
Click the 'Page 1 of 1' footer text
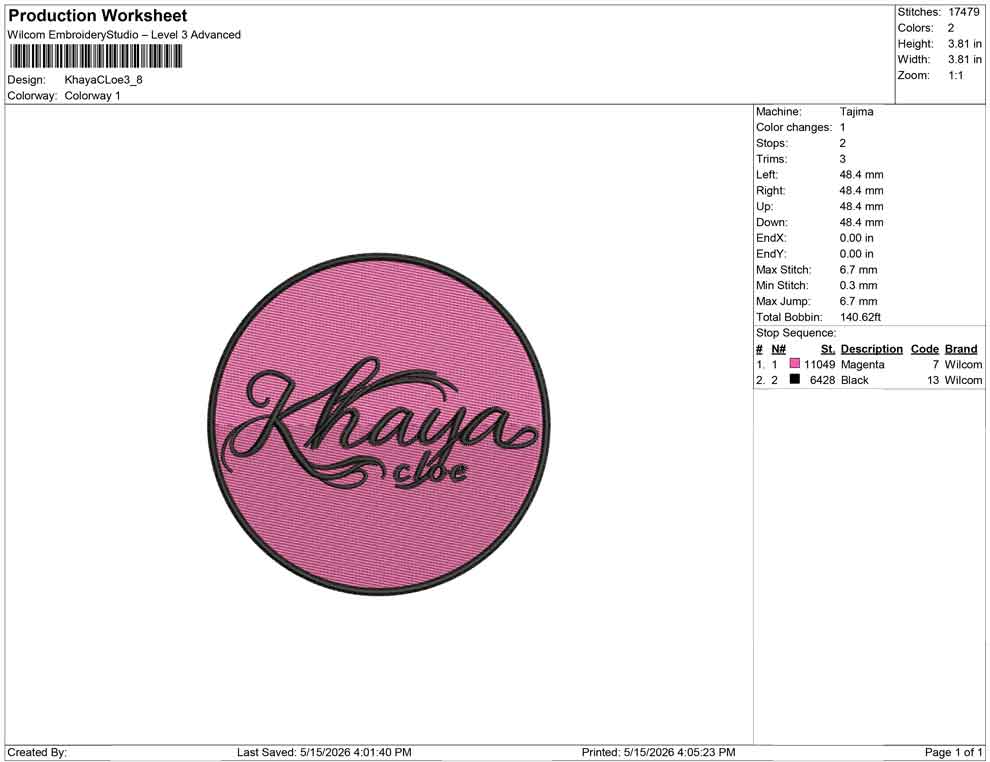point(953,752)
